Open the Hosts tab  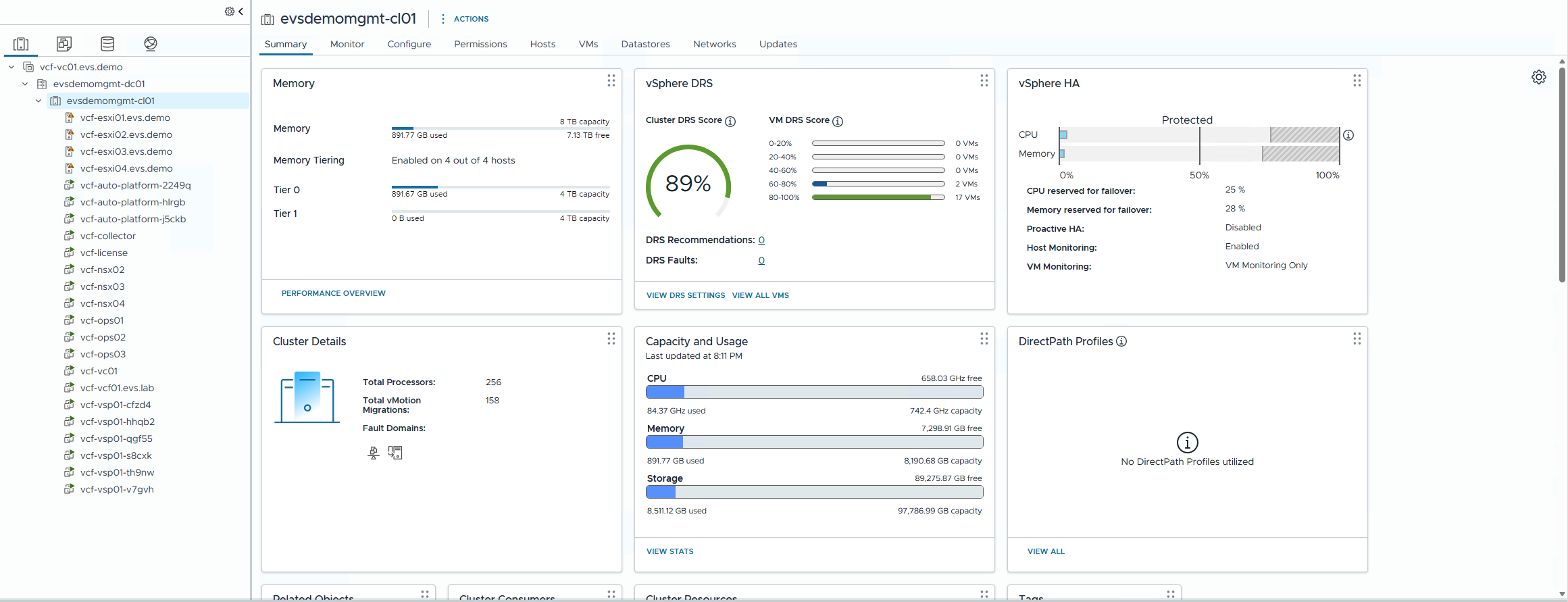click(542, 44)
